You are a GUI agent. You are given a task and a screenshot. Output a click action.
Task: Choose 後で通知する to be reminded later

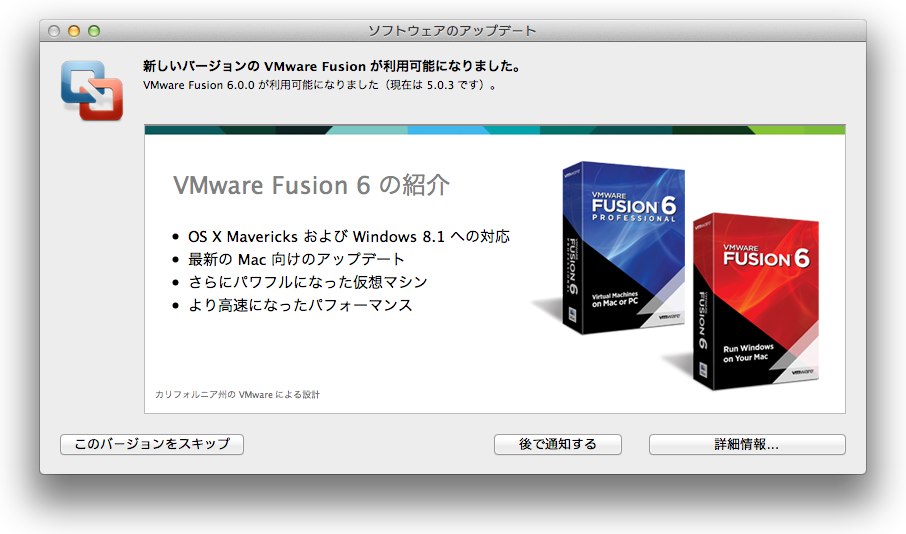click(x=558, y=444)
